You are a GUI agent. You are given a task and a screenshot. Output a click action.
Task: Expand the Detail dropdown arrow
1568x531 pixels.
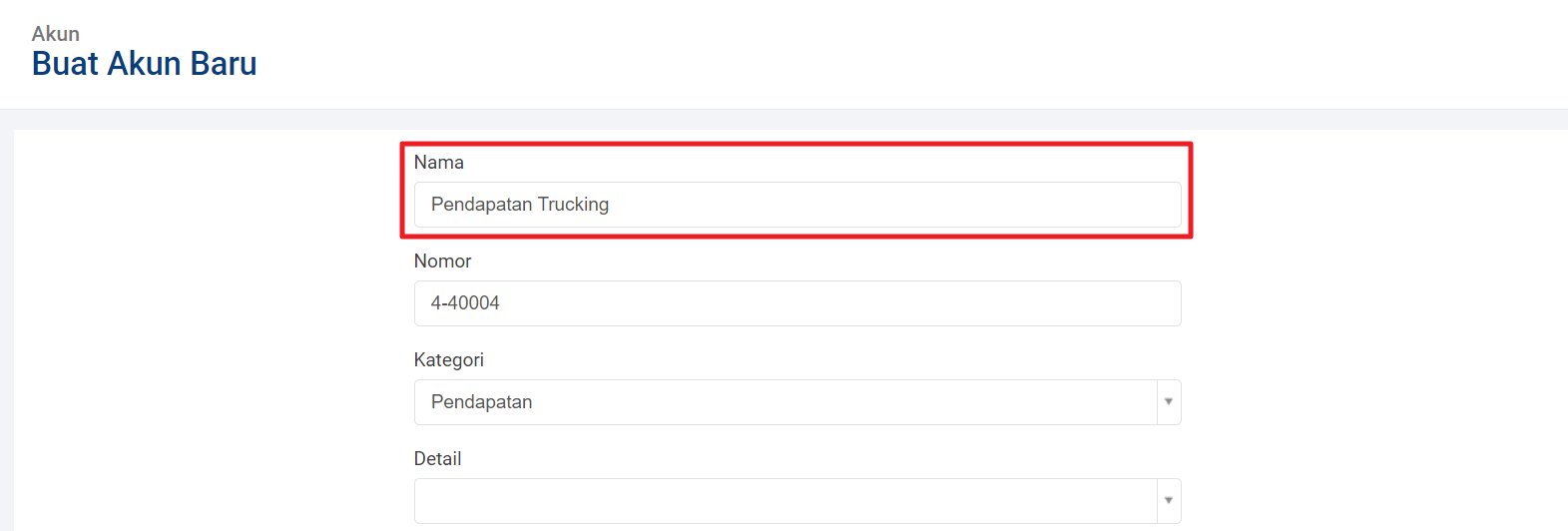[1168, 501]
